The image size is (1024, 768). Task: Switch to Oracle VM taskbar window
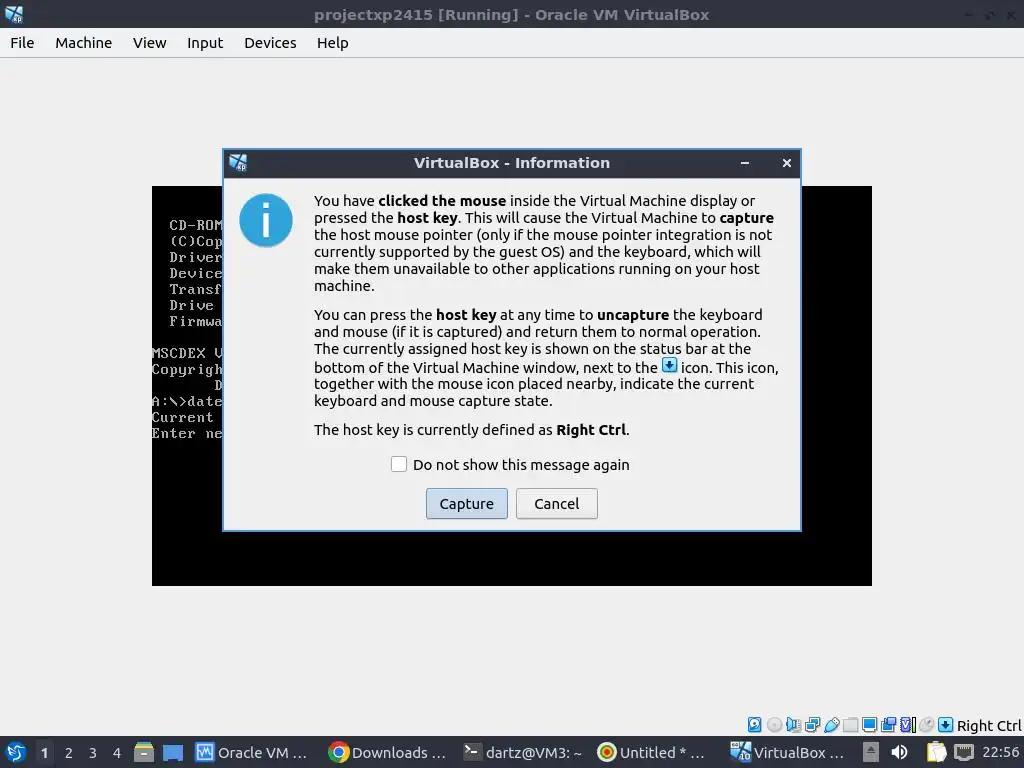[251, 752]
